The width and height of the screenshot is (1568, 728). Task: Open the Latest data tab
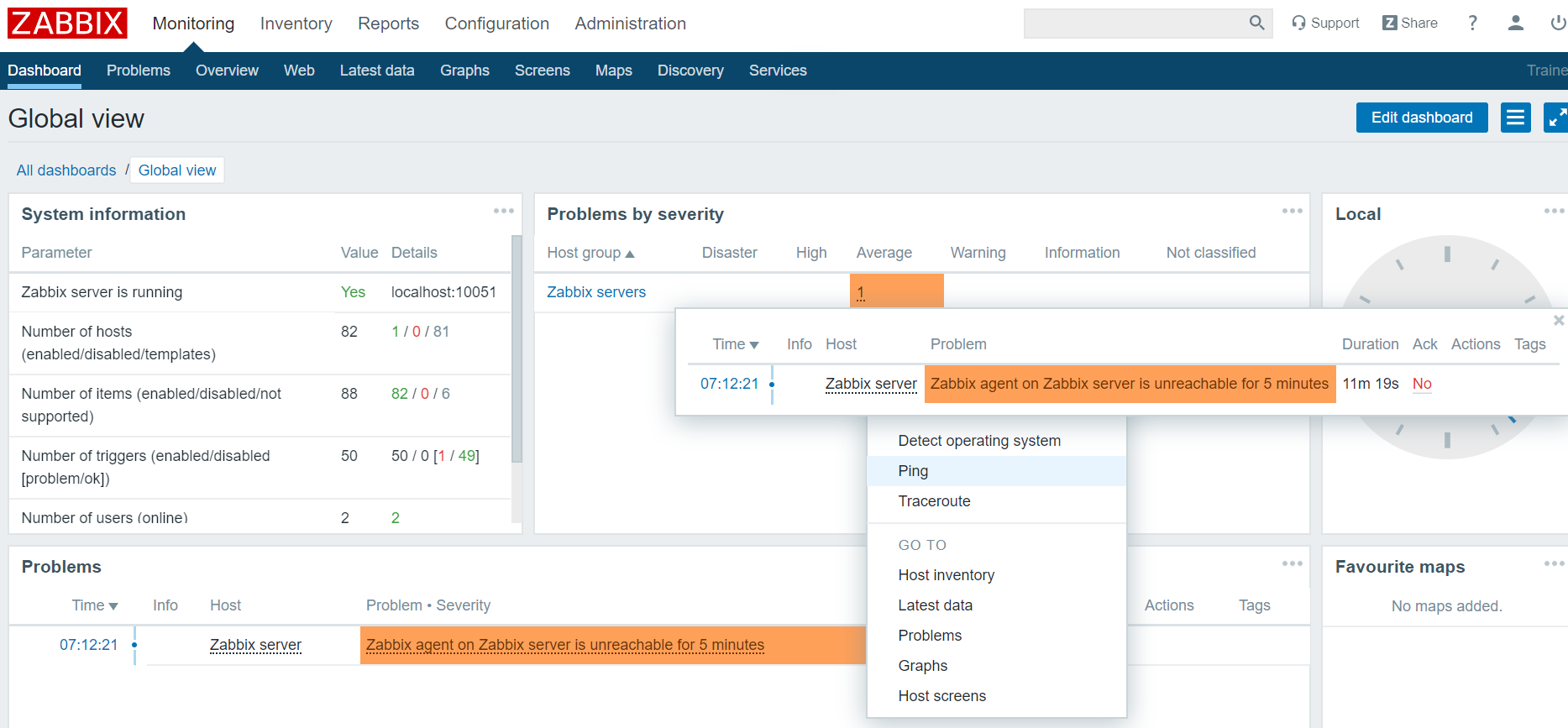(377, 71)
